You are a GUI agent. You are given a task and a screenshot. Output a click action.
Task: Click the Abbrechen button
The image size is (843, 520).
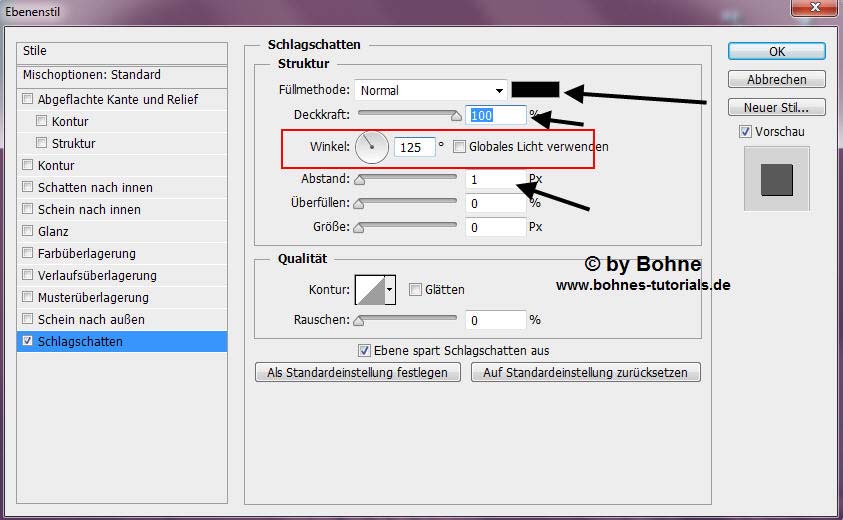[776, 79]
